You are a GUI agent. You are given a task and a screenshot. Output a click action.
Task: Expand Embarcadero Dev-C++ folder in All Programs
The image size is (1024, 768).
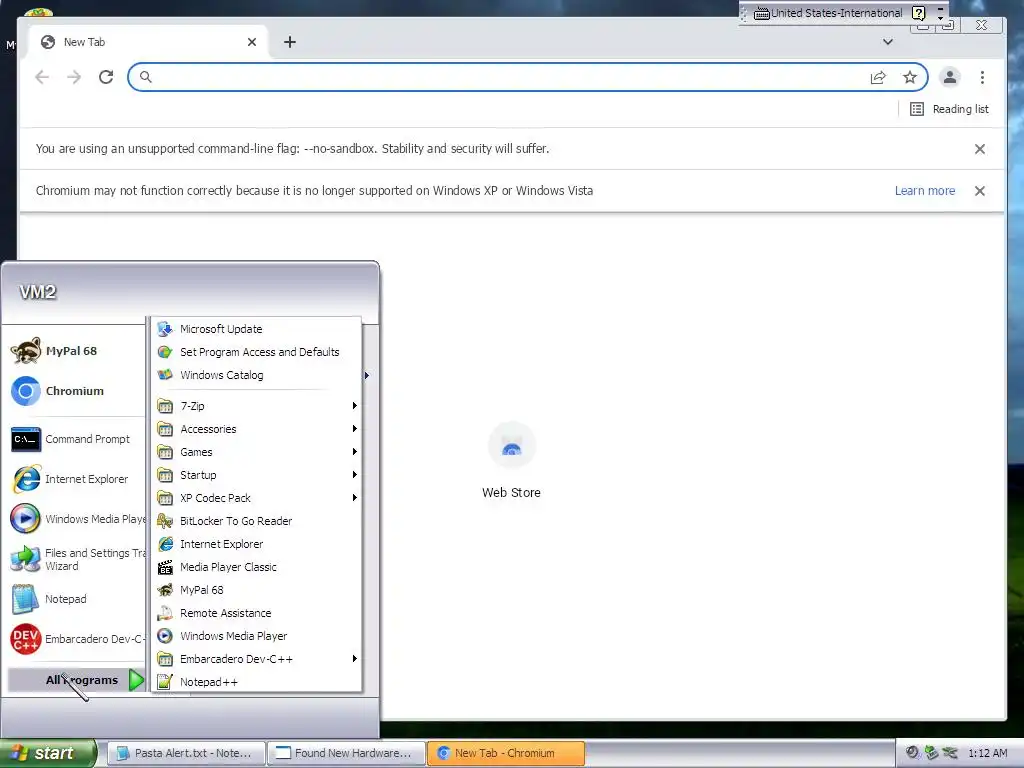pos(257,659)
